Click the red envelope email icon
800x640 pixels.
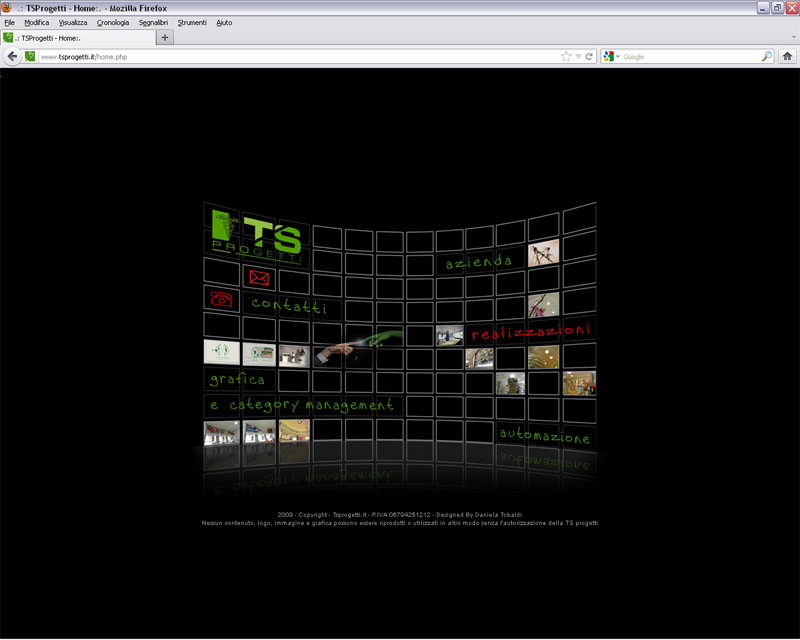click(x=259, y=277)
